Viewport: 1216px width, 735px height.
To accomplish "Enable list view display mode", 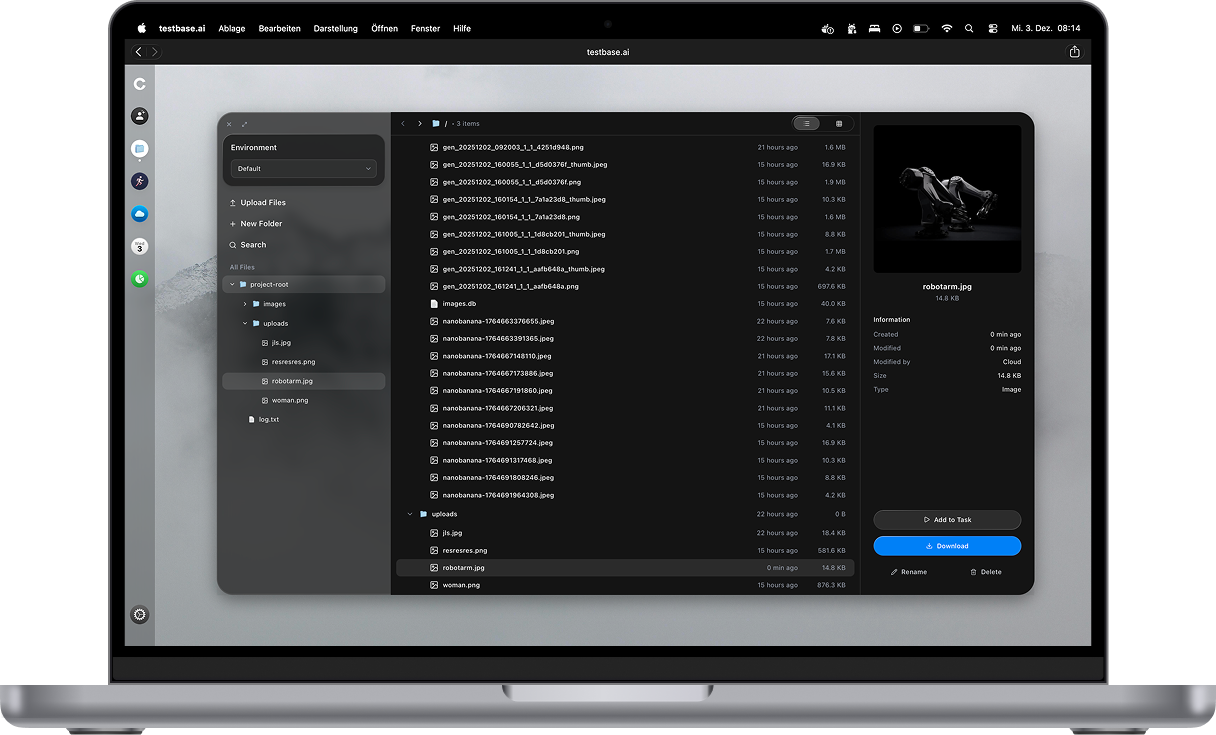I will (806, 123).
